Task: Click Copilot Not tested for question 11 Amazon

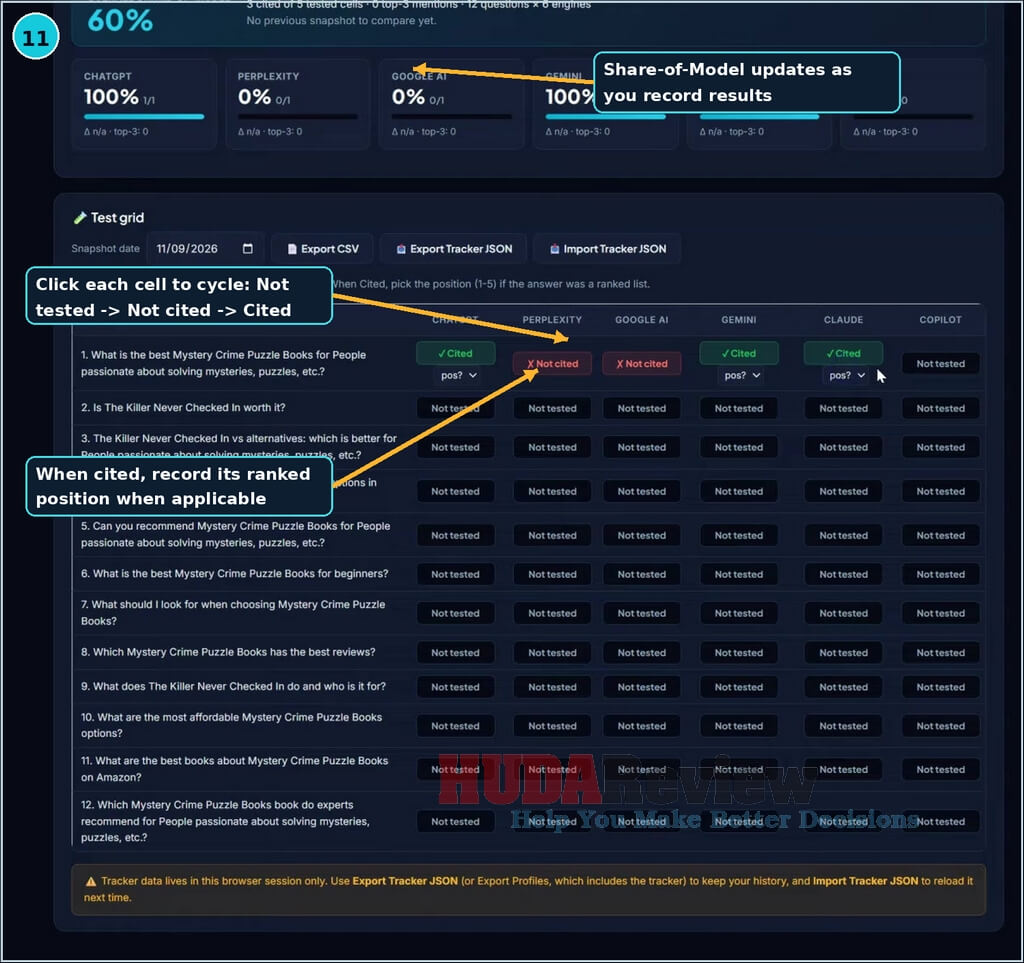Action: click(x=940, y=769)
